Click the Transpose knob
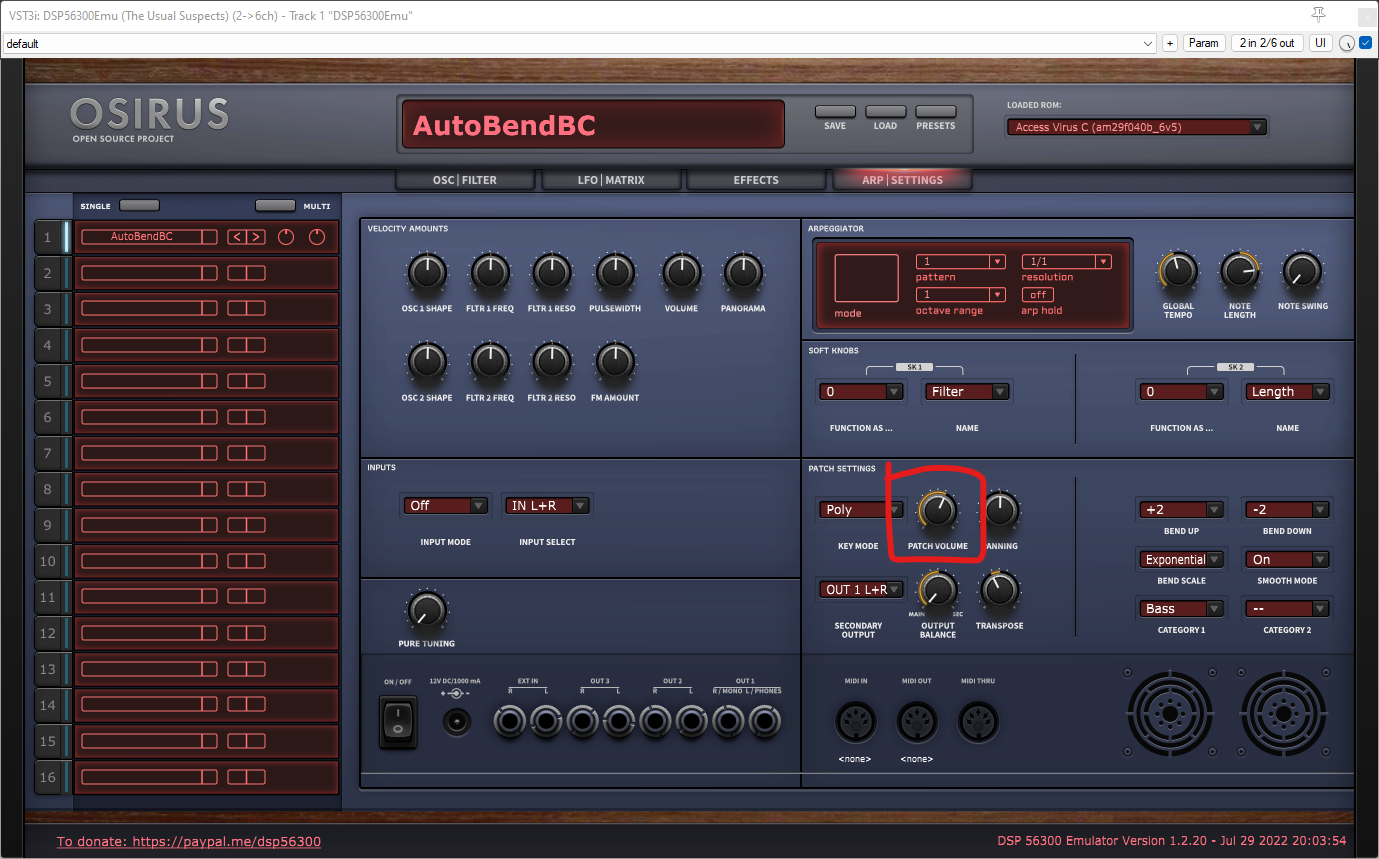The width and height of the screenshot is (1379, 859). (x=999, y=591)
